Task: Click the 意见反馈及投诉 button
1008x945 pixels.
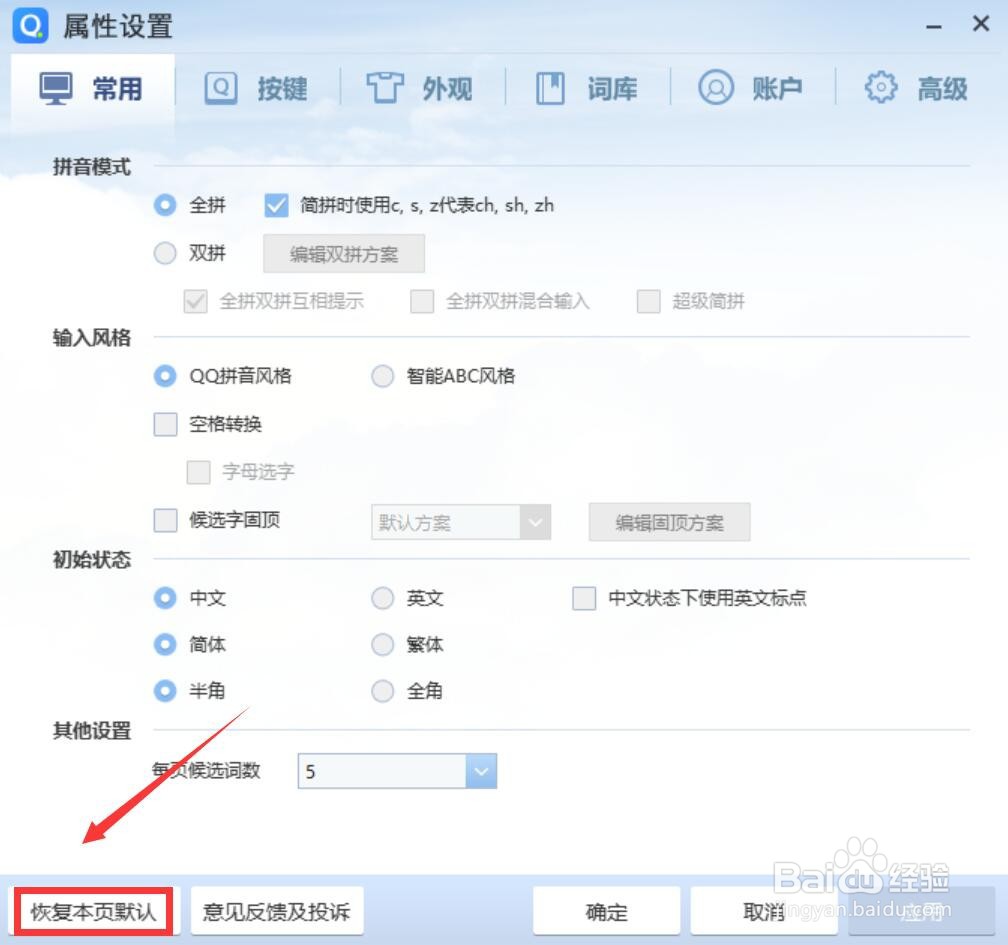Action: [277, 911]
